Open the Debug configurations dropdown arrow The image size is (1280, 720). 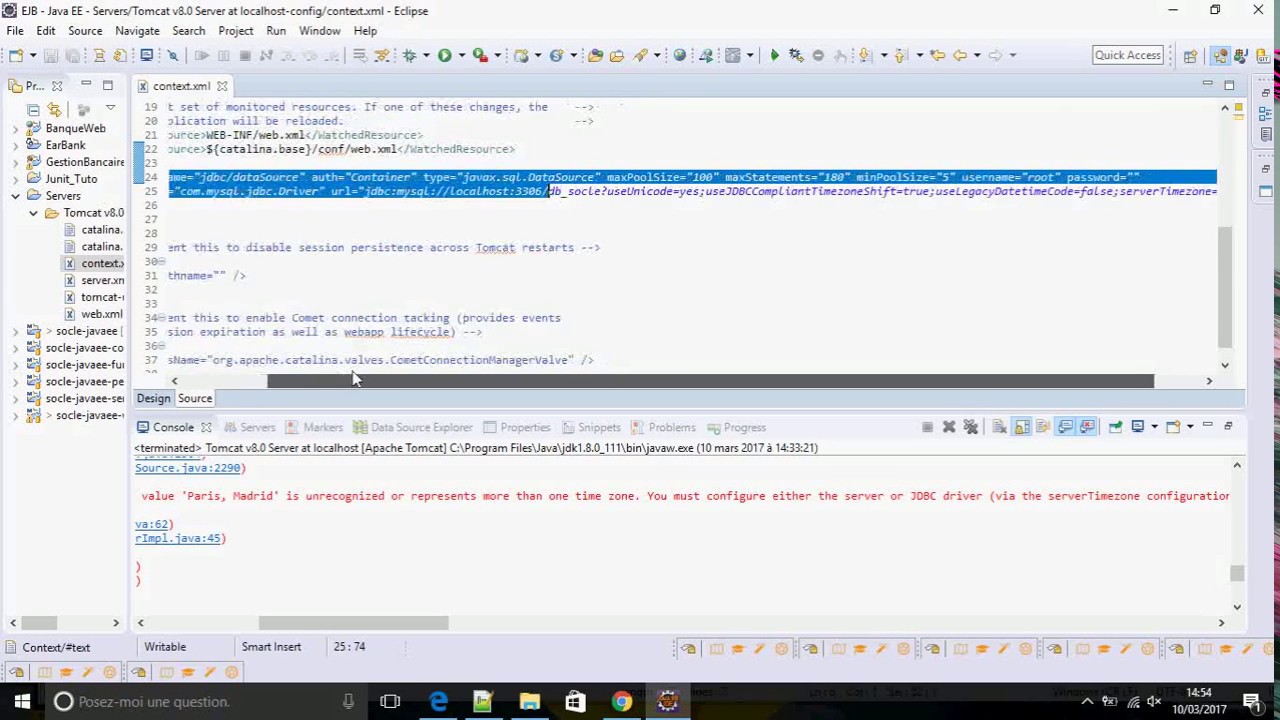426,56
